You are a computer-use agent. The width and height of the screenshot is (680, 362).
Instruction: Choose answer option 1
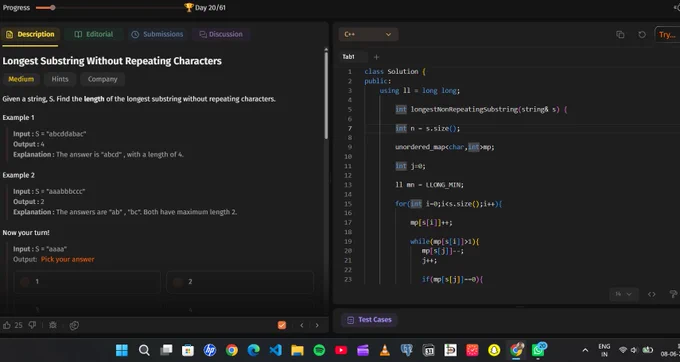click(x=87, y=282)
